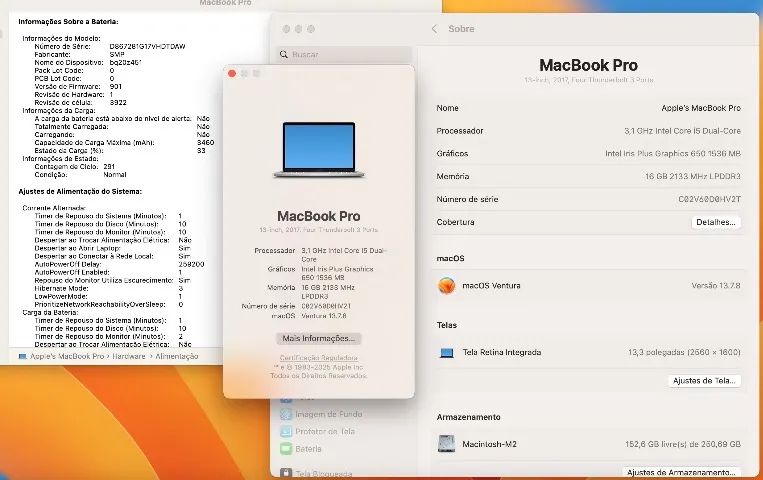Viewport: 763px width, 480px height.
Task: Click the Tela Bloqueada sidebar icon
Action: pyautogui.click(x=286, y=473)
